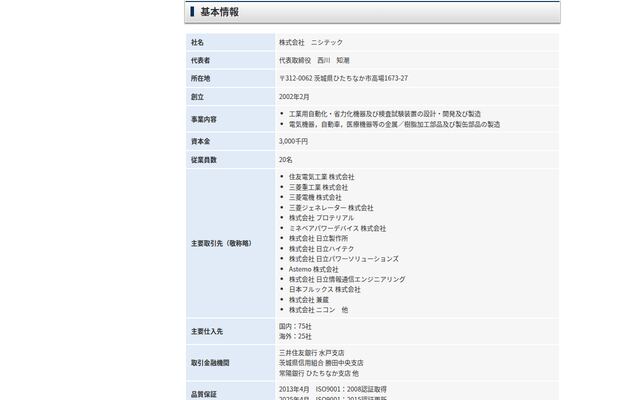Select client 株式会社 日立パワーソリューションズ
640x400 pixels.
344,259
